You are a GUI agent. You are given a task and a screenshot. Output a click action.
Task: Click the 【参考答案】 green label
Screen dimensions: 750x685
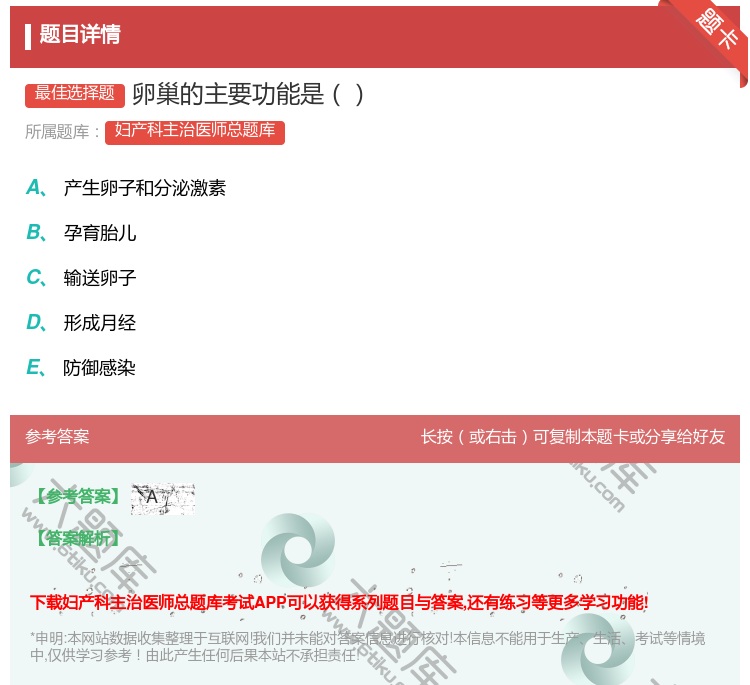tap(76, 497)
